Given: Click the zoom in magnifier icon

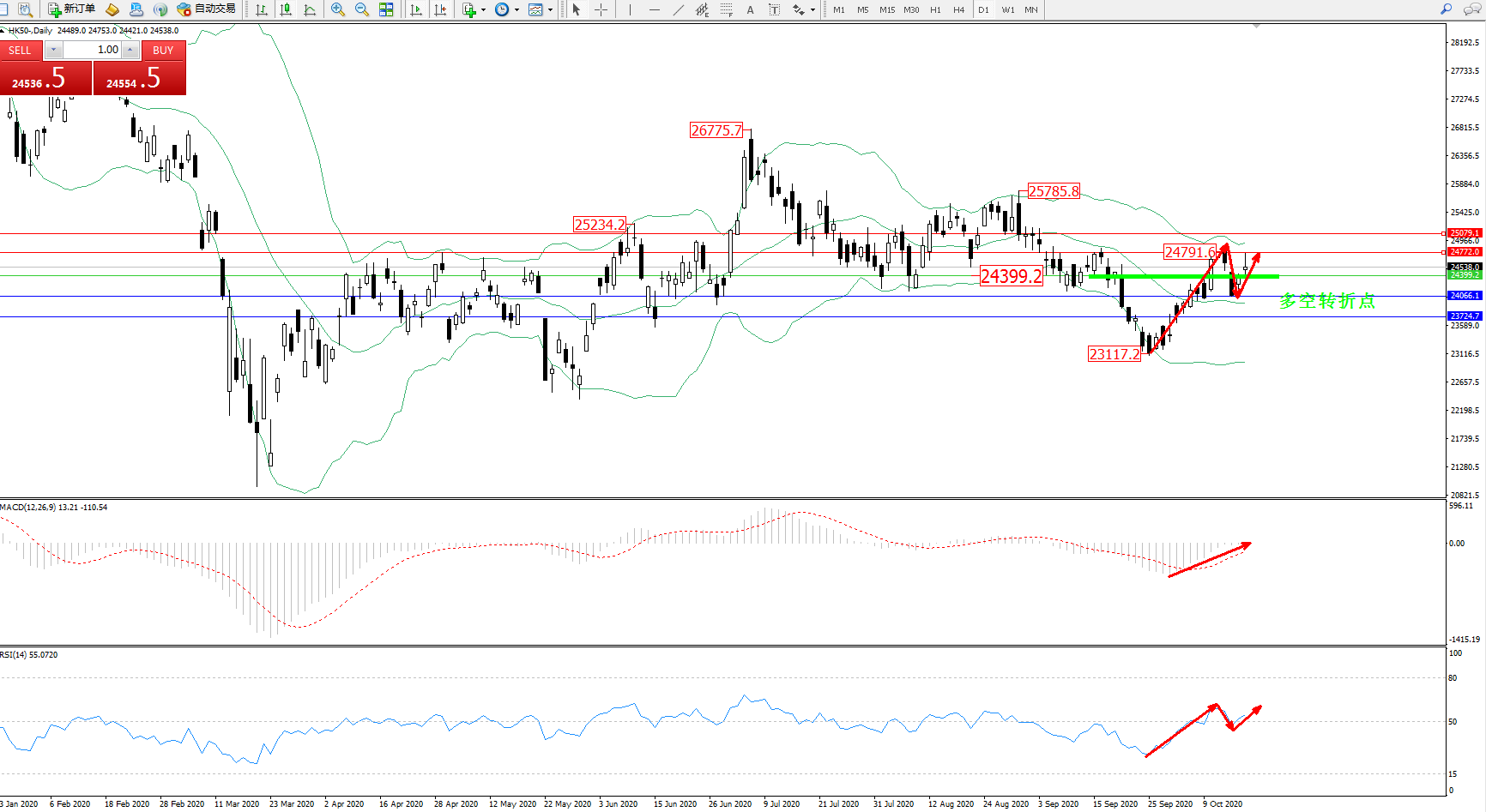Looking at the screenshot, I should [338, 9].
